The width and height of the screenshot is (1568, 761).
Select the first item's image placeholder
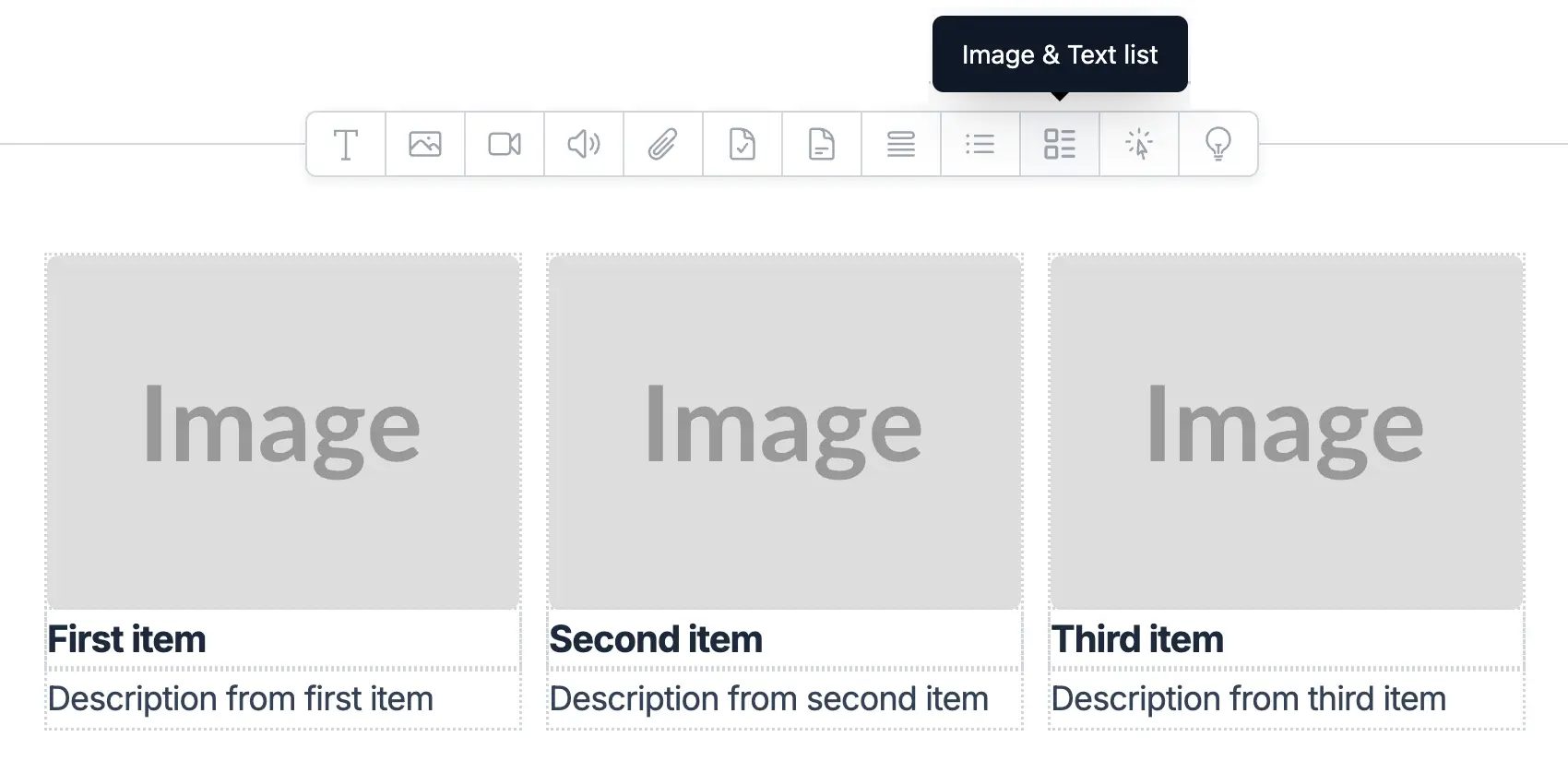[x=282, y=424]
